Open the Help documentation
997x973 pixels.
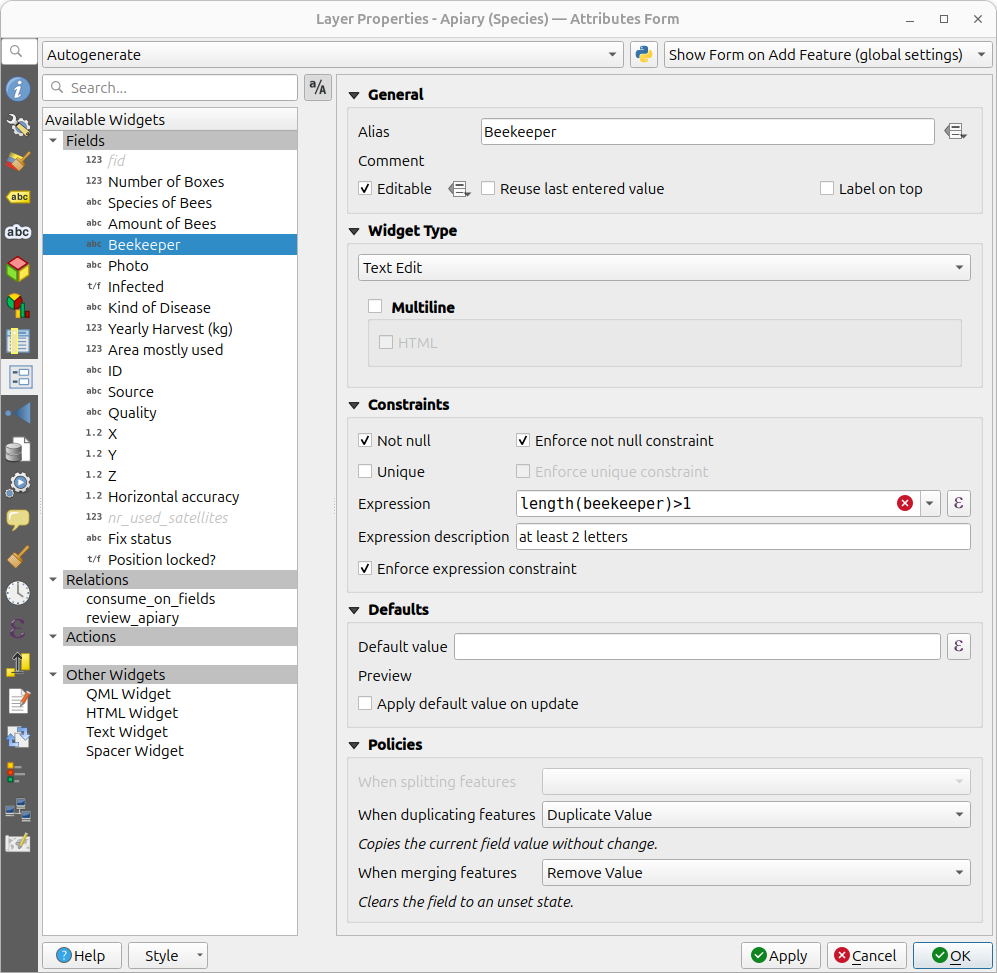point(82,955)
